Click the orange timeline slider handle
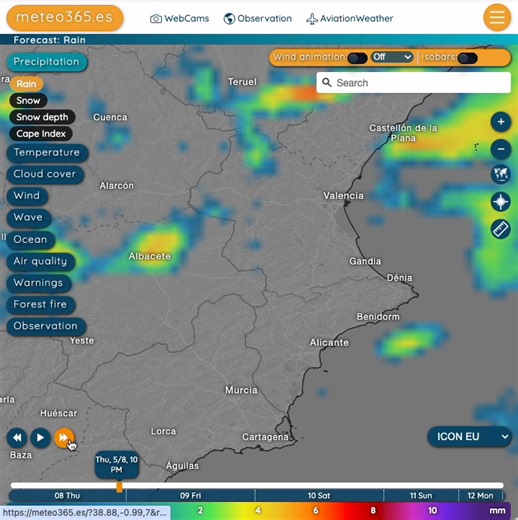This screenshot has height=520, width=518. (x=119, y=487)
